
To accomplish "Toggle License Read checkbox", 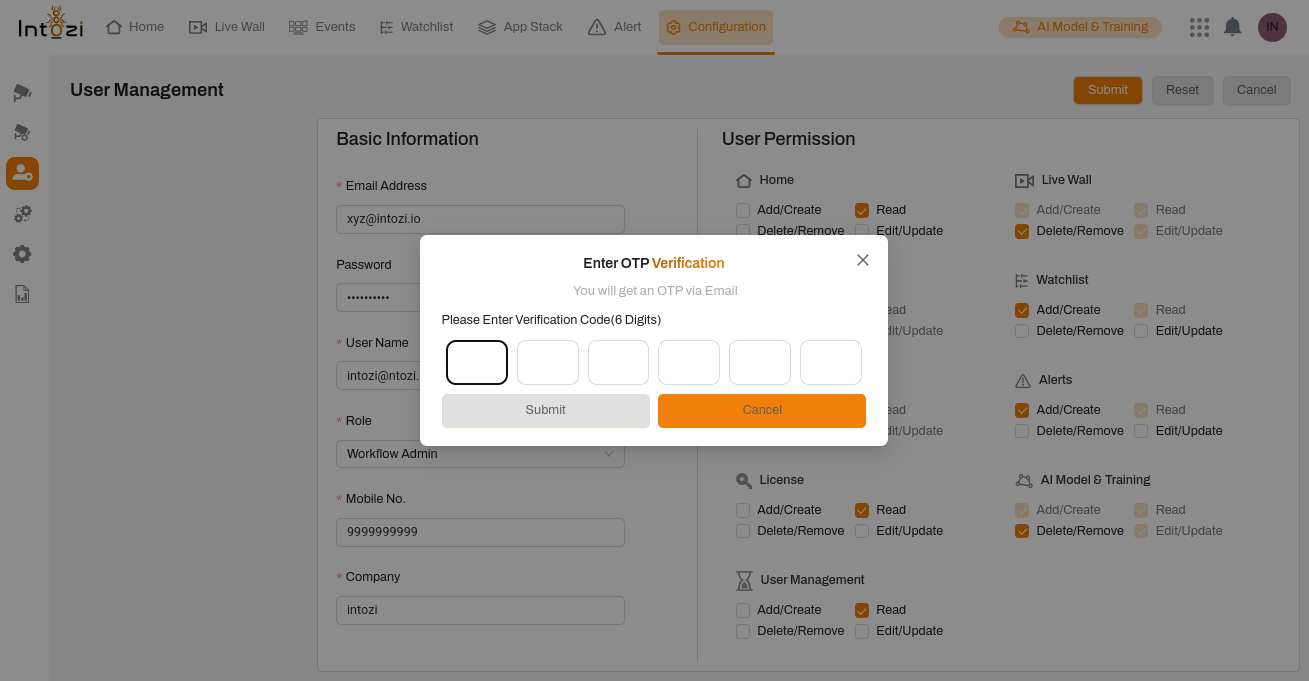I will pos(862,510).
